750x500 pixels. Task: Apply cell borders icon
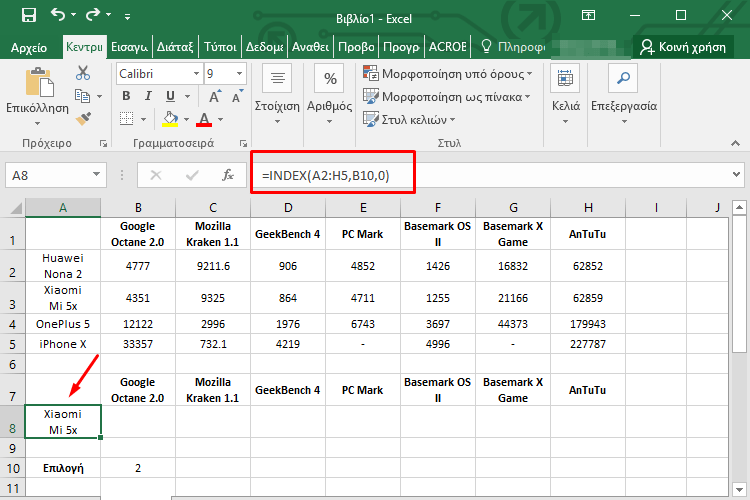pos(126,119)
